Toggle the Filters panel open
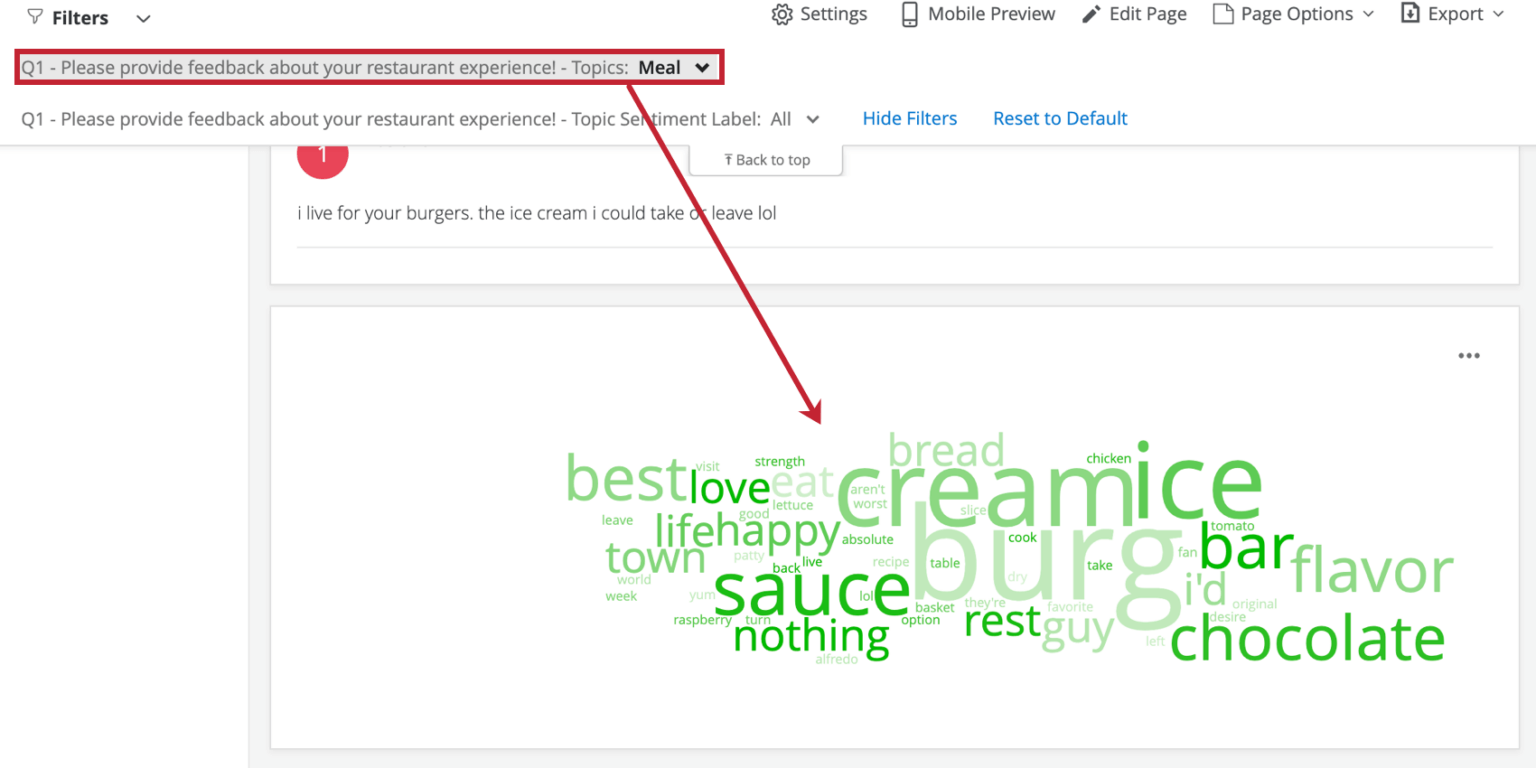The height and width of the screenshot is (768, 1536). pyautogui.click(x=143, y=18)
